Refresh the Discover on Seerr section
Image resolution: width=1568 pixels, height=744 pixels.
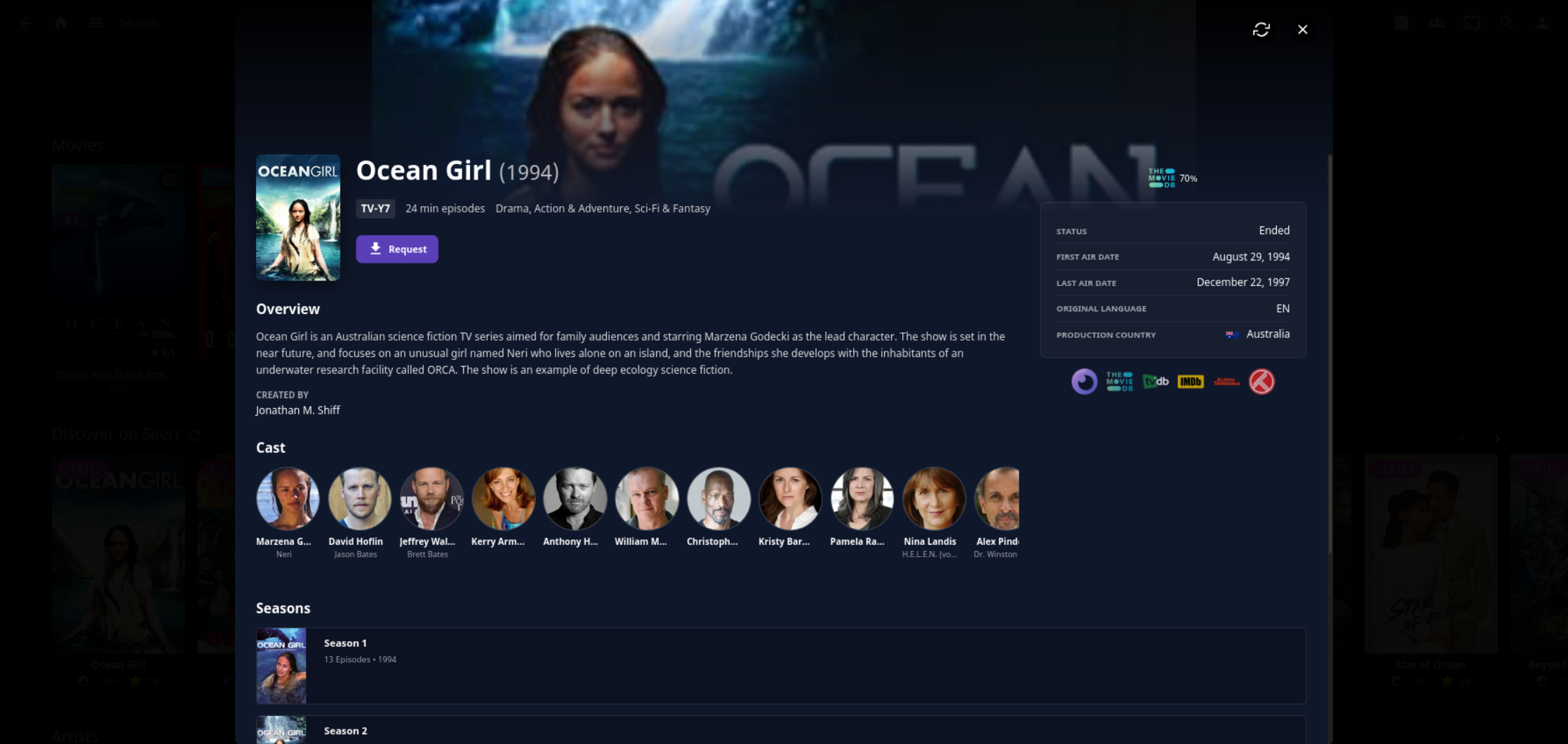(x=195, y=435)
